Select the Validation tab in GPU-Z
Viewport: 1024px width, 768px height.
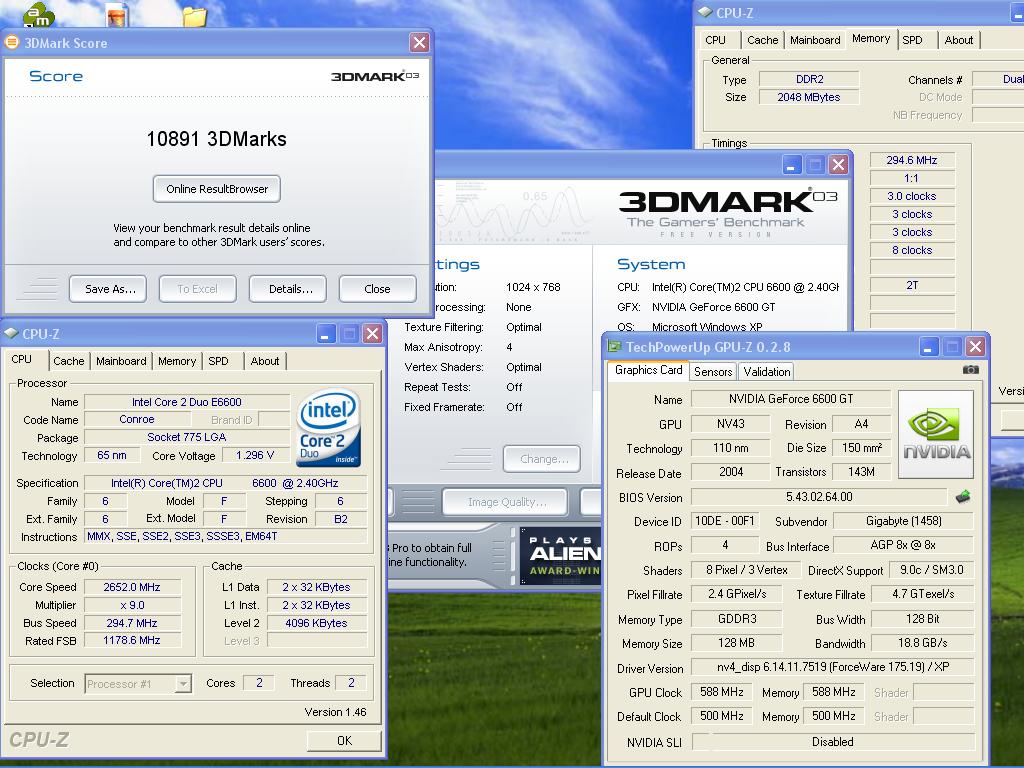(x=767, y=372)
